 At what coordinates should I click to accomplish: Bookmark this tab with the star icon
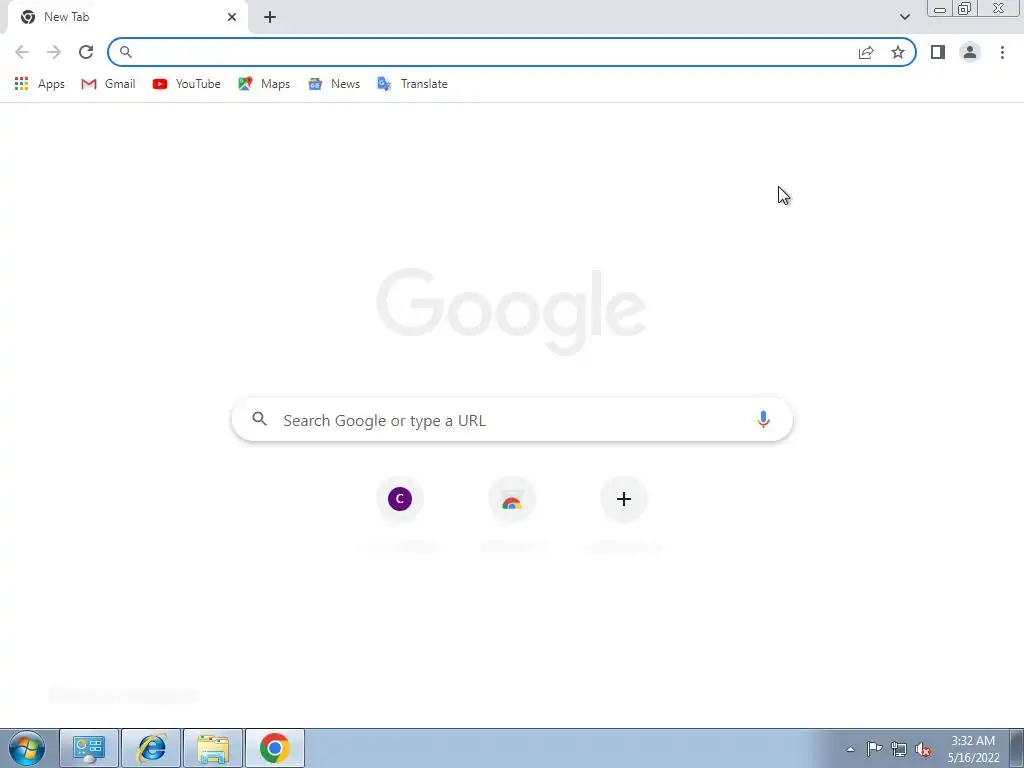click(898, 52)
